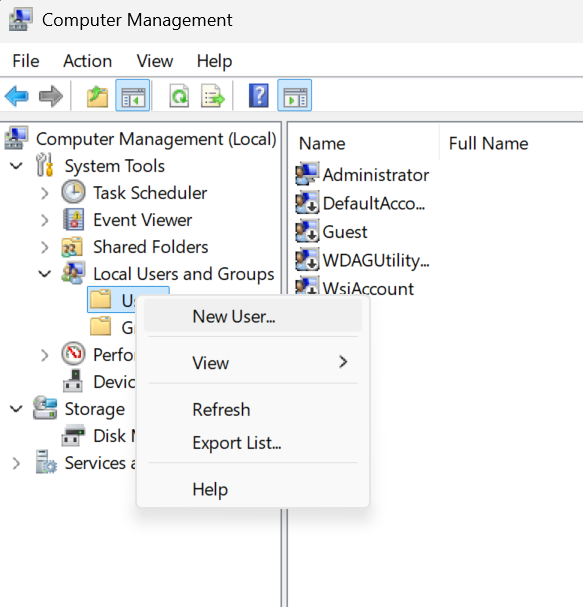Screen dimensions: 583x607
Task: Select the System Tools label
Action: point(115,166)
